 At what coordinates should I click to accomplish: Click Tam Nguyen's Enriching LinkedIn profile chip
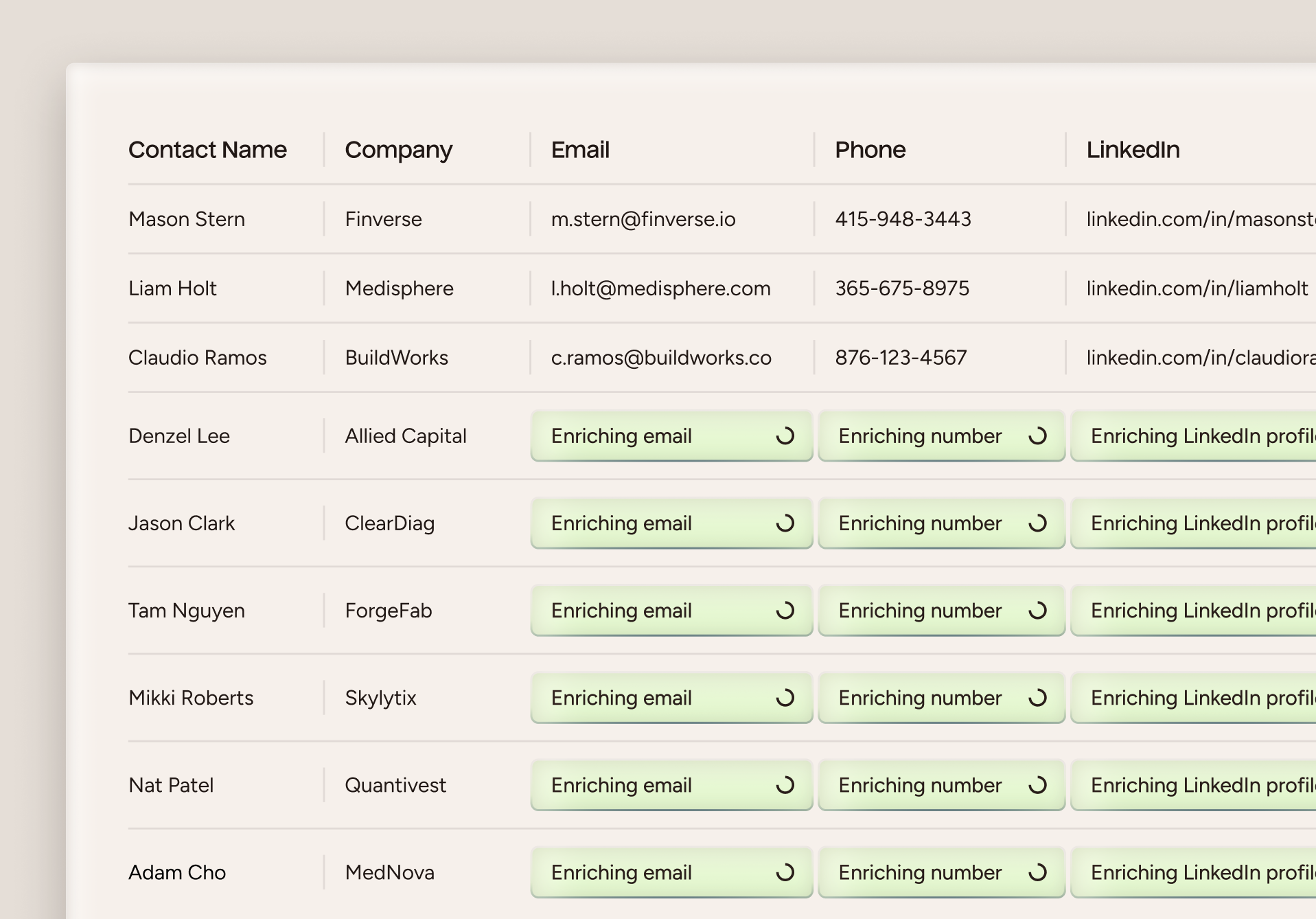tap(1194, 611)
